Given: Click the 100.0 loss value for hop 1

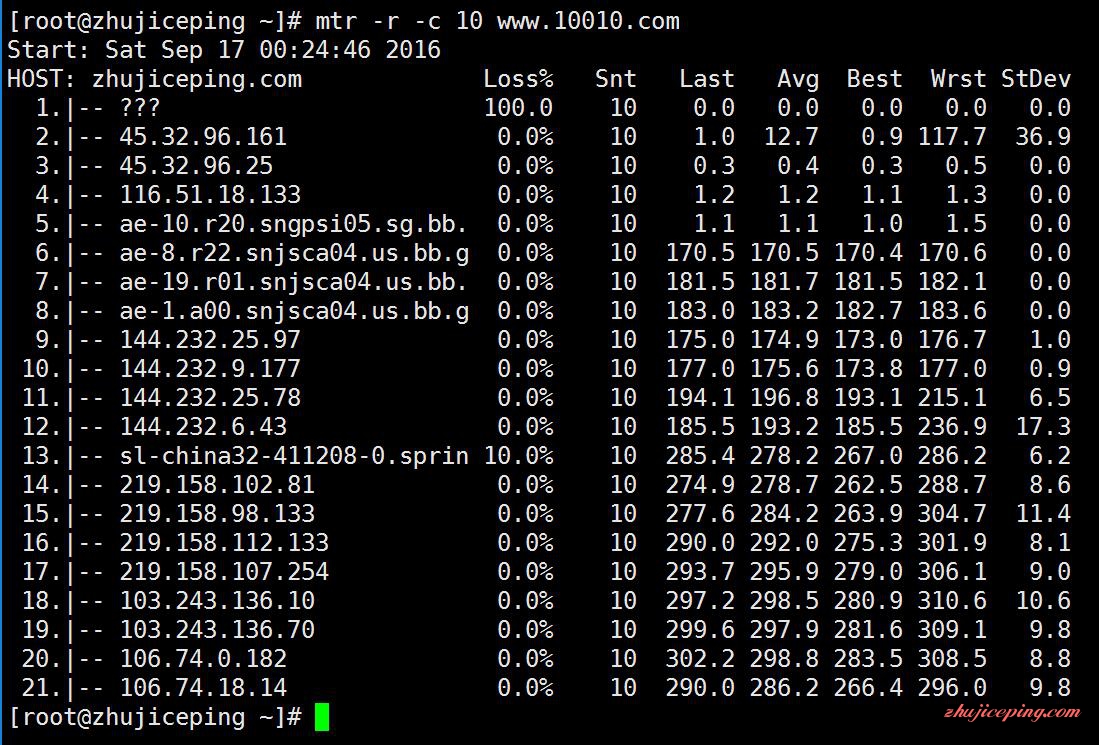Looking at the screenshot, I should (518, 108).
